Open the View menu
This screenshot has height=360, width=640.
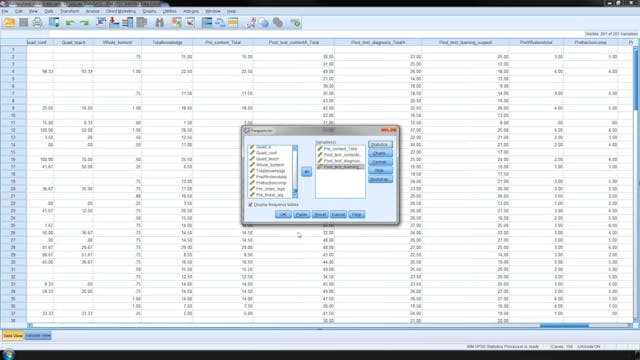coord(33,11)
